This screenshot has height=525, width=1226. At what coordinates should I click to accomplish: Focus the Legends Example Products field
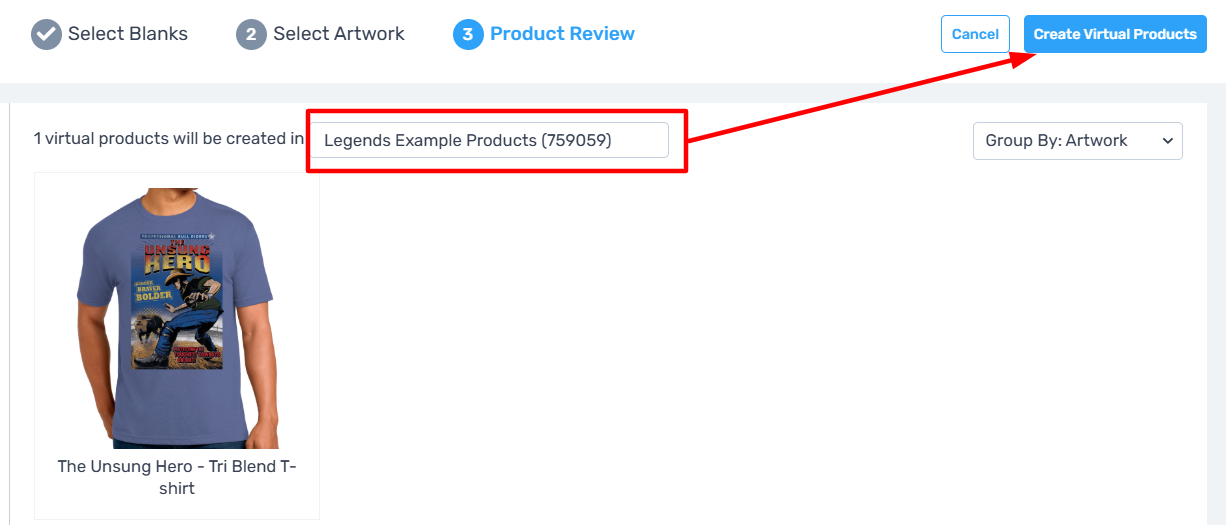click(489, 140)
